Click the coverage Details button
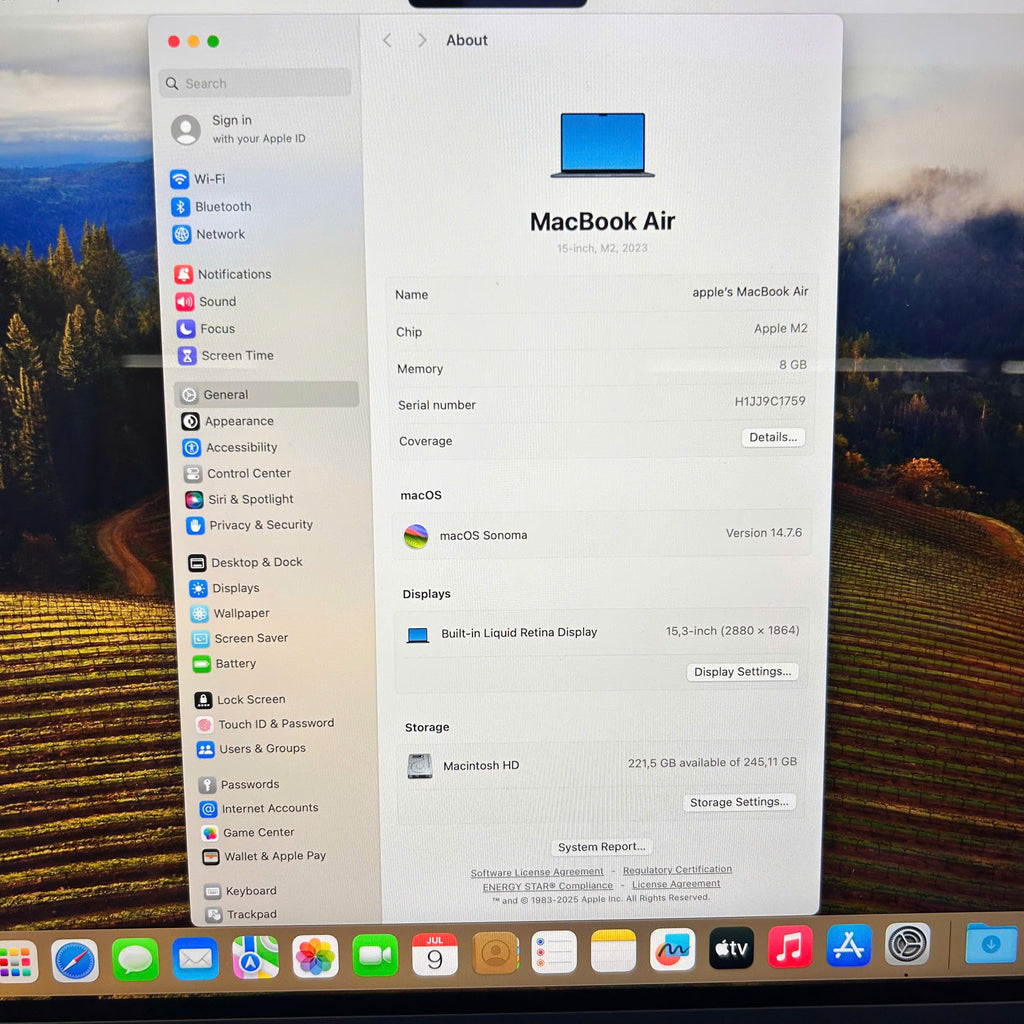Screen dimensions: 1024x1024 tap(773, 437)
